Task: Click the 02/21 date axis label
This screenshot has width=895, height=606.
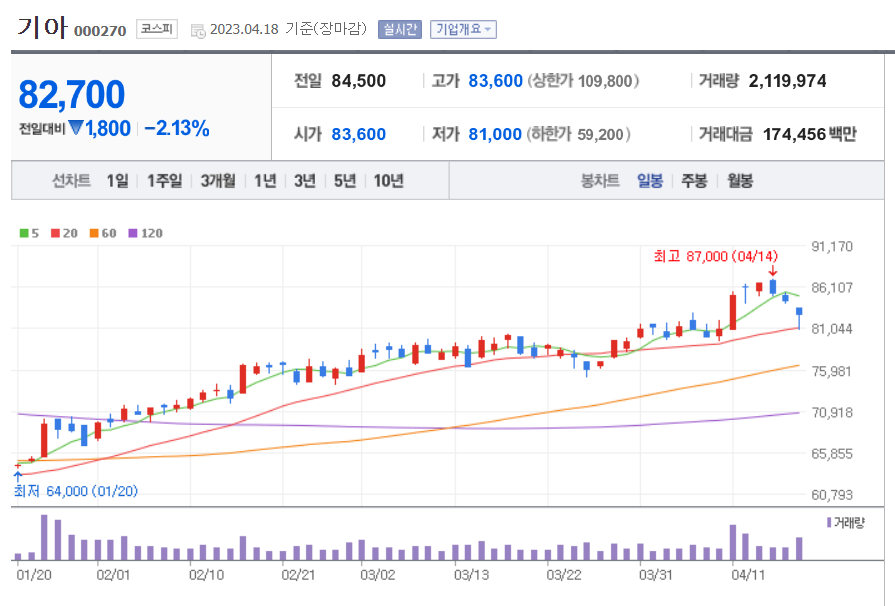Action: [298, 575]
